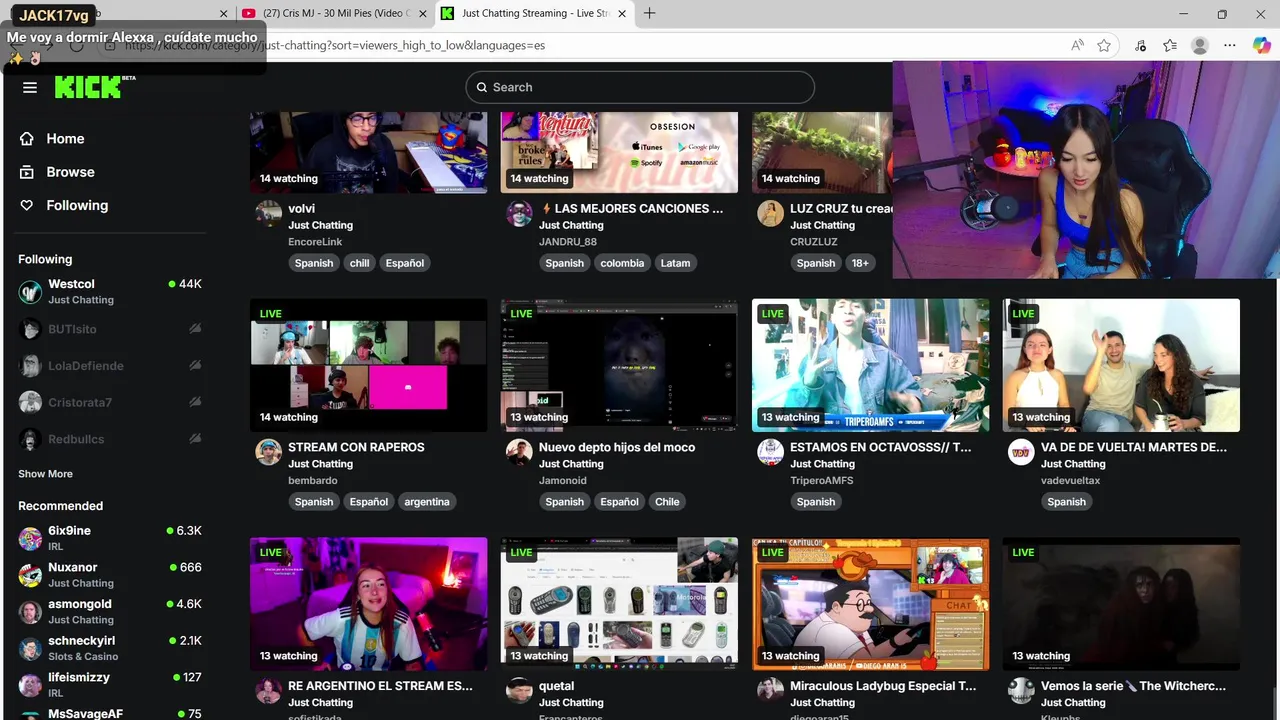This screenshot has width=1280, height=720.
Task: Close the Just Chatting Streaming tab
Action: click(623, 14)
